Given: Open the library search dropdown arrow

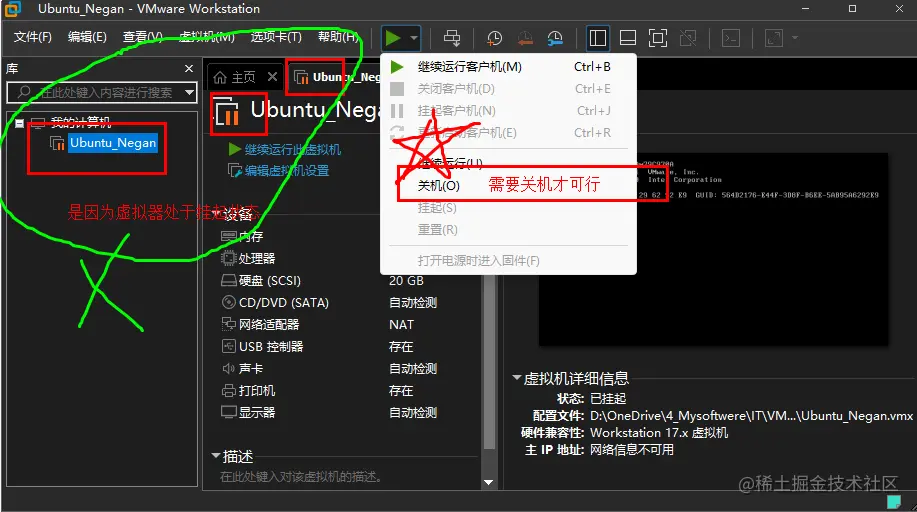Looking at the screenshot, I should point(189,92).
